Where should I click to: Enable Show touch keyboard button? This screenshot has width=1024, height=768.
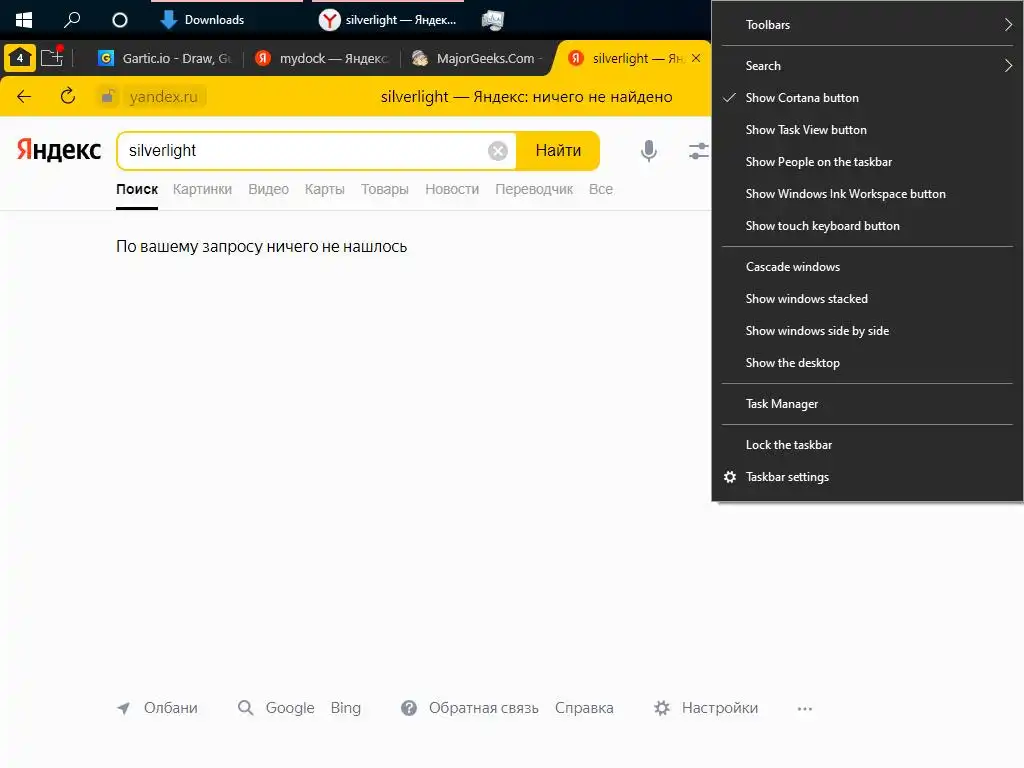[x=867, y=226]
